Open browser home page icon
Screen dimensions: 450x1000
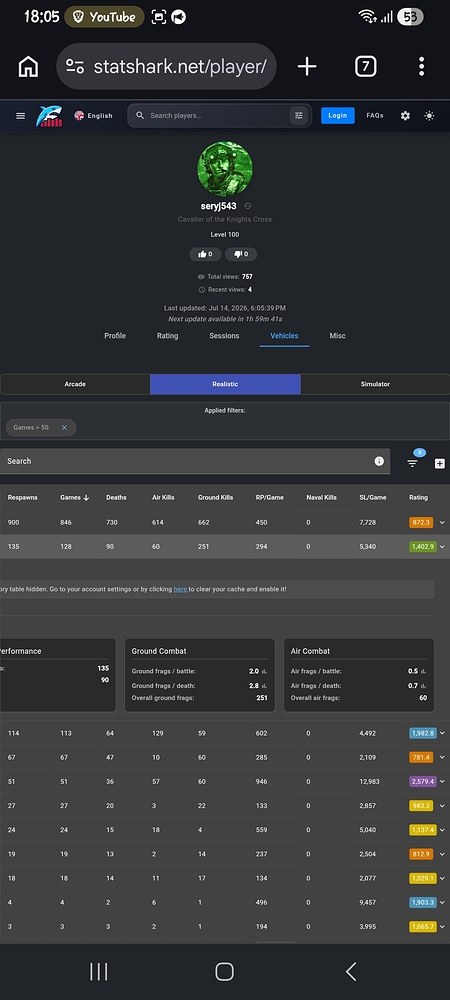[28, 66]
